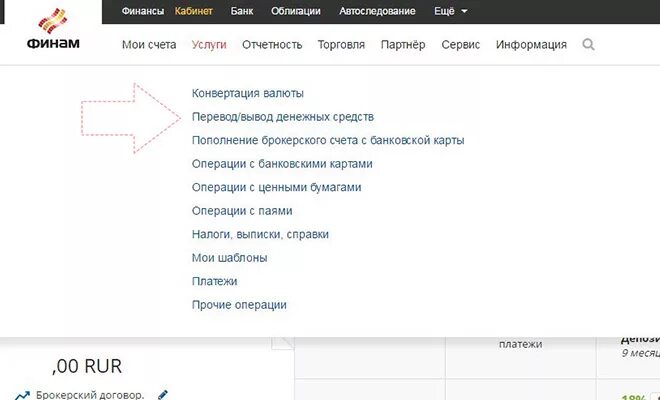The height and width of the screenshot is (400, 660).
Task: Select the Кабинет top menu item
Action: 194,11
